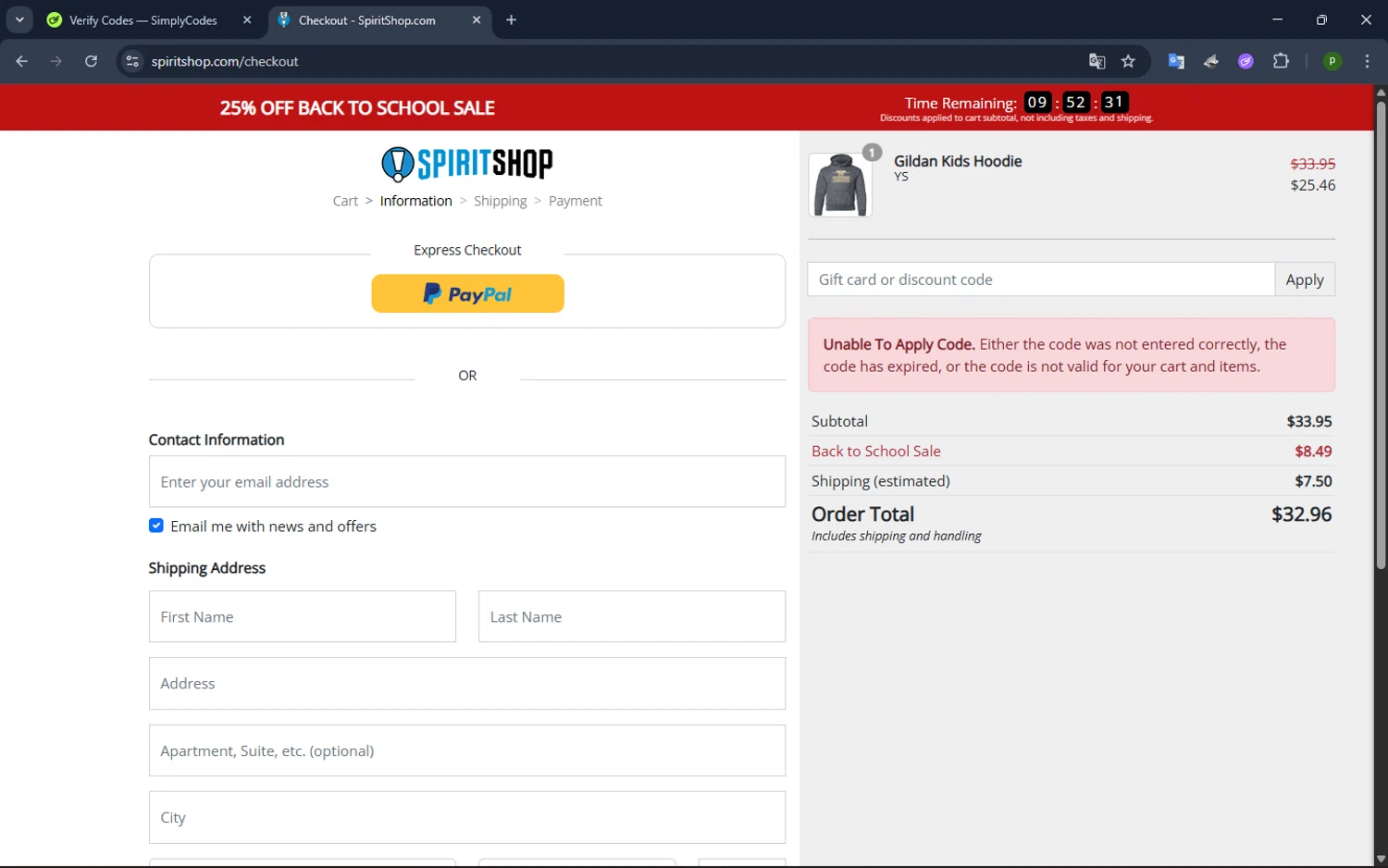Click the scrollbar up arrow

(x=1381, y=92)
